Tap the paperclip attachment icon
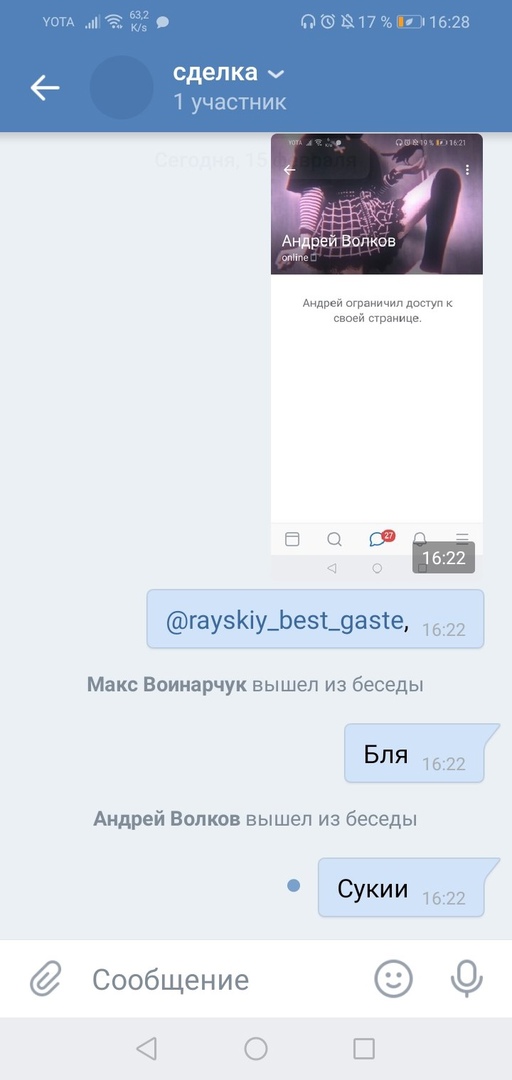This screenshot has width=512, height=1080. (x=45, y=979)
